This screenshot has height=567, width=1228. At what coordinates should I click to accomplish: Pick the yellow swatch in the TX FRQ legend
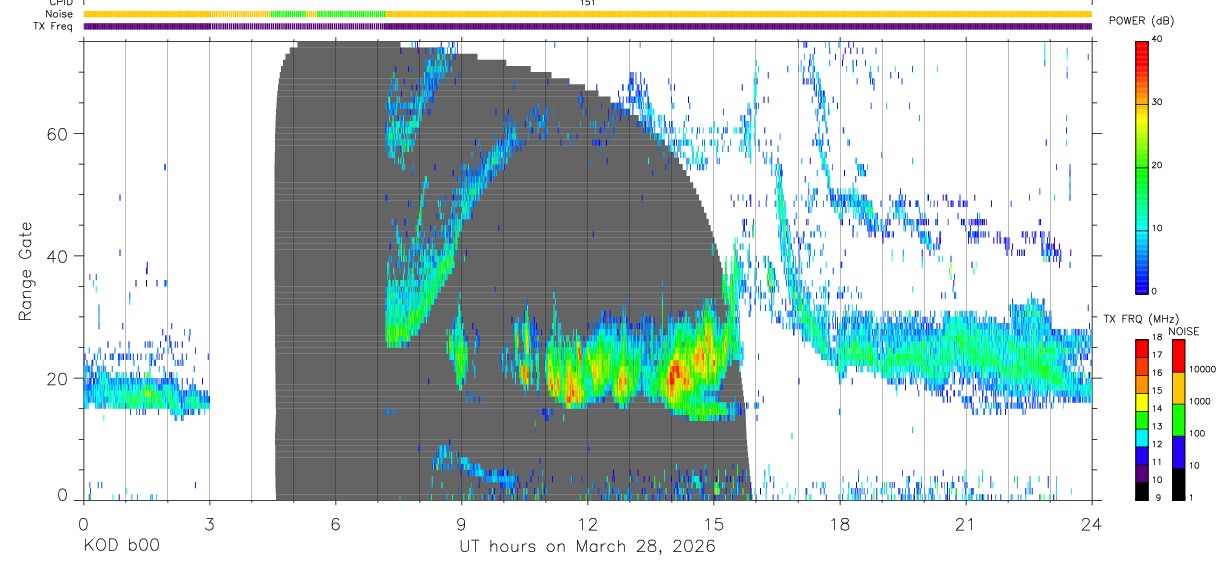[1142, 402]
